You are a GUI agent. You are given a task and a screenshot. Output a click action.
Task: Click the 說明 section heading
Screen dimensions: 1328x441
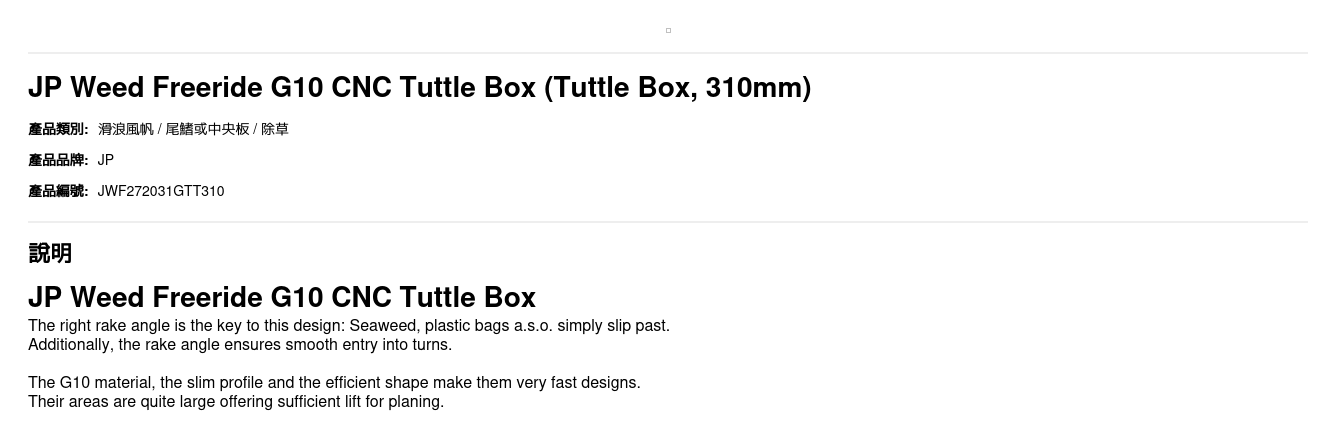(x=50, y=253)
